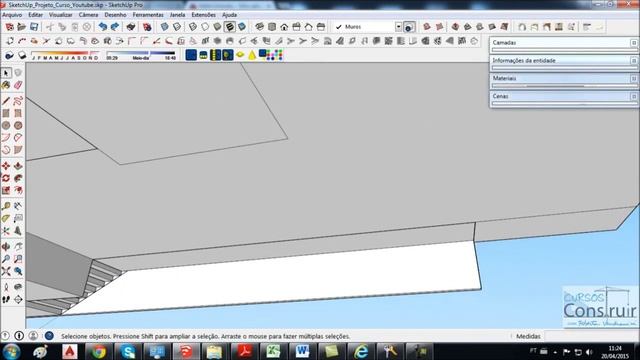Activate the Push/Pull tool
This screenshot has height=360, width=640.
[x=18, y=166]
